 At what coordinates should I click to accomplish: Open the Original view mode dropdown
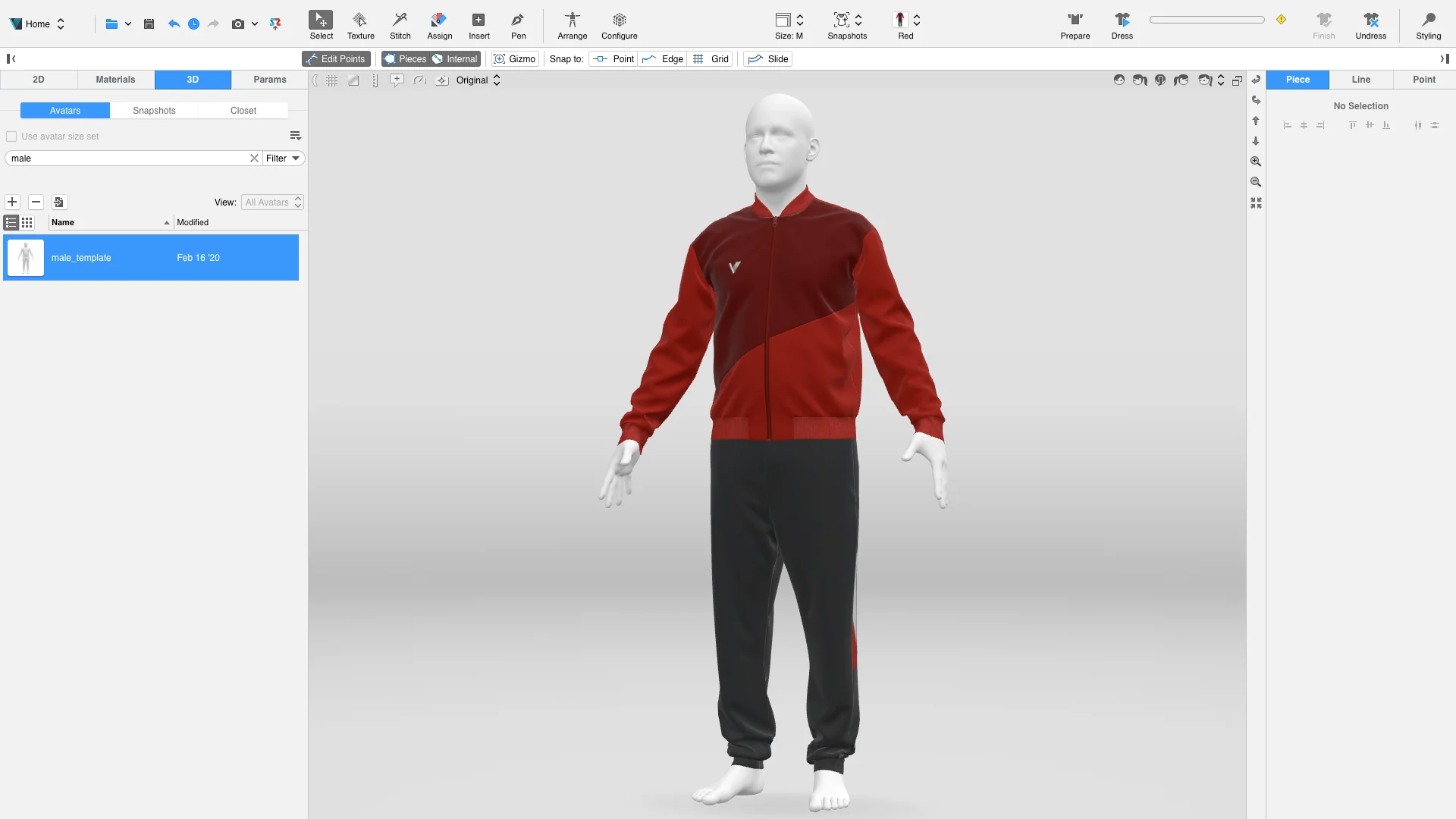click(479, 80)
